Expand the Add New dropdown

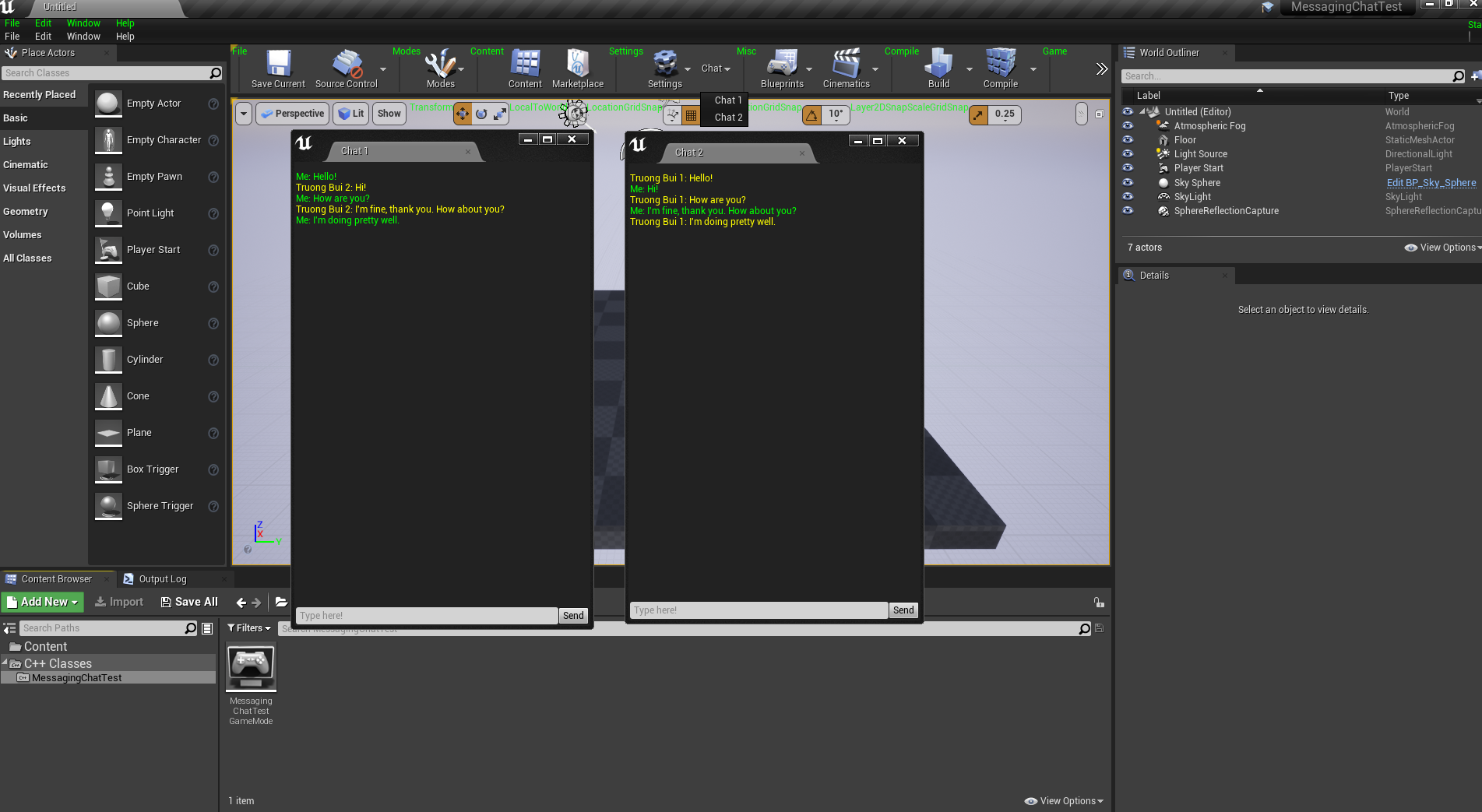pos(43,602)
